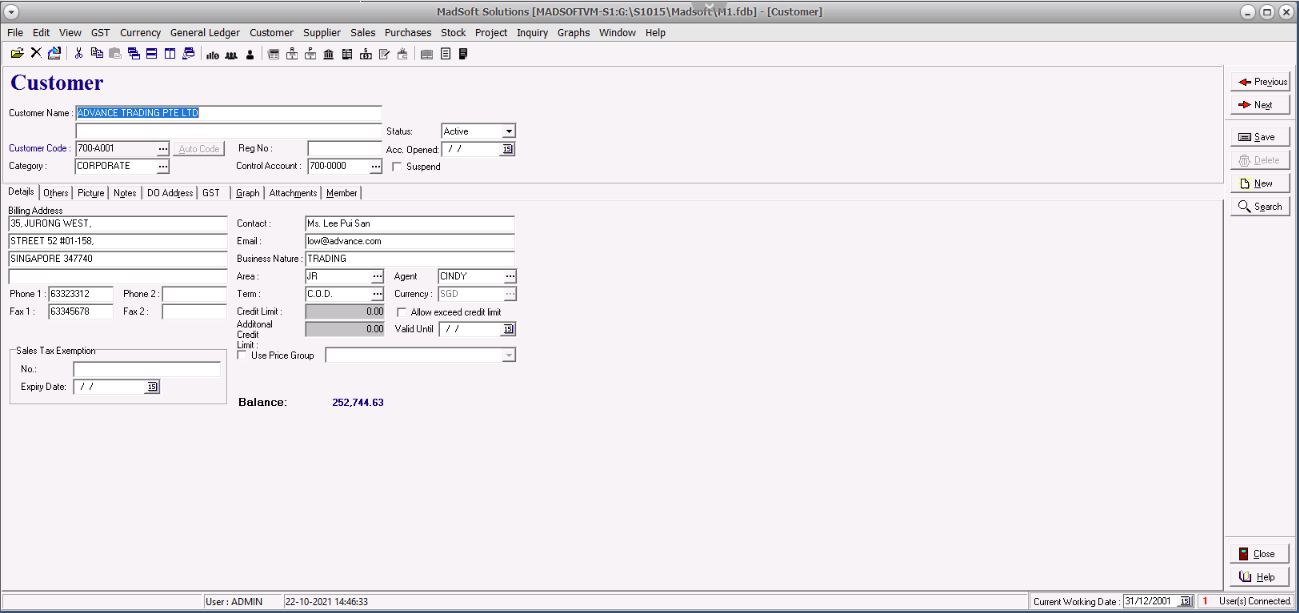This screenshot has height=613, width=1299.
Task: Click the single person user icon
Action: pyautogui.click(x=250, y=54)
